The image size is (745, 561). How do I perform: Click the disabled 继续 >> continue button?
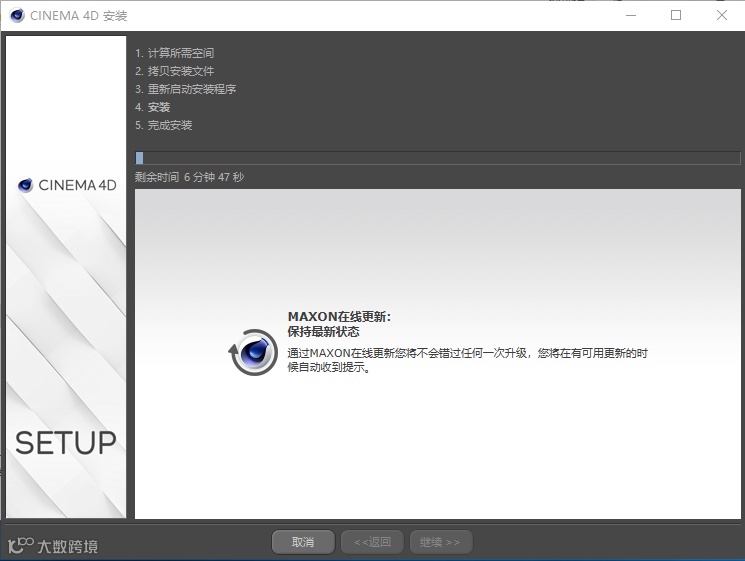click(x=441, y=542)
